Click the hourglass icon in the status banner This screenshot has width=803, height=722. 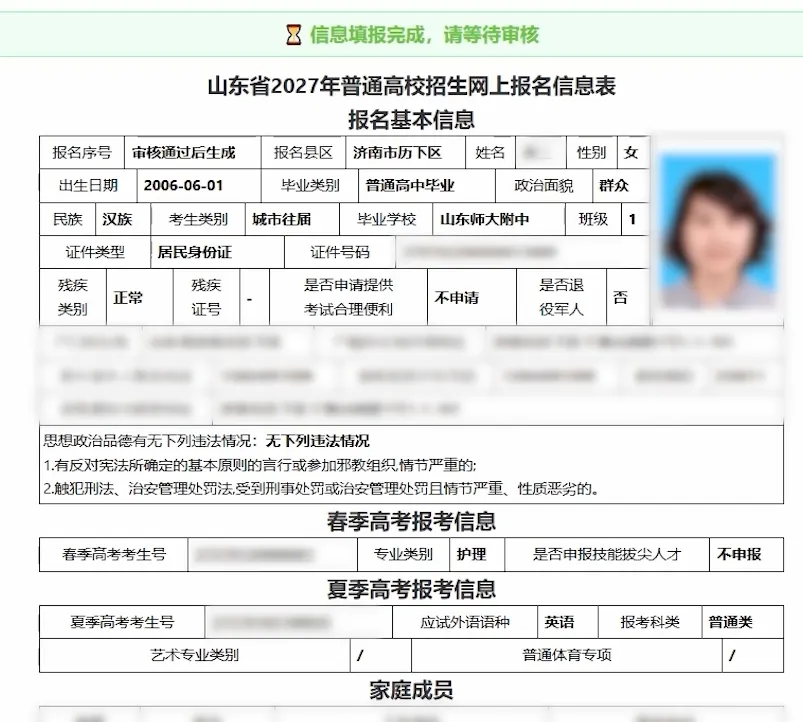pyautogui.click(x=293, y=35)
